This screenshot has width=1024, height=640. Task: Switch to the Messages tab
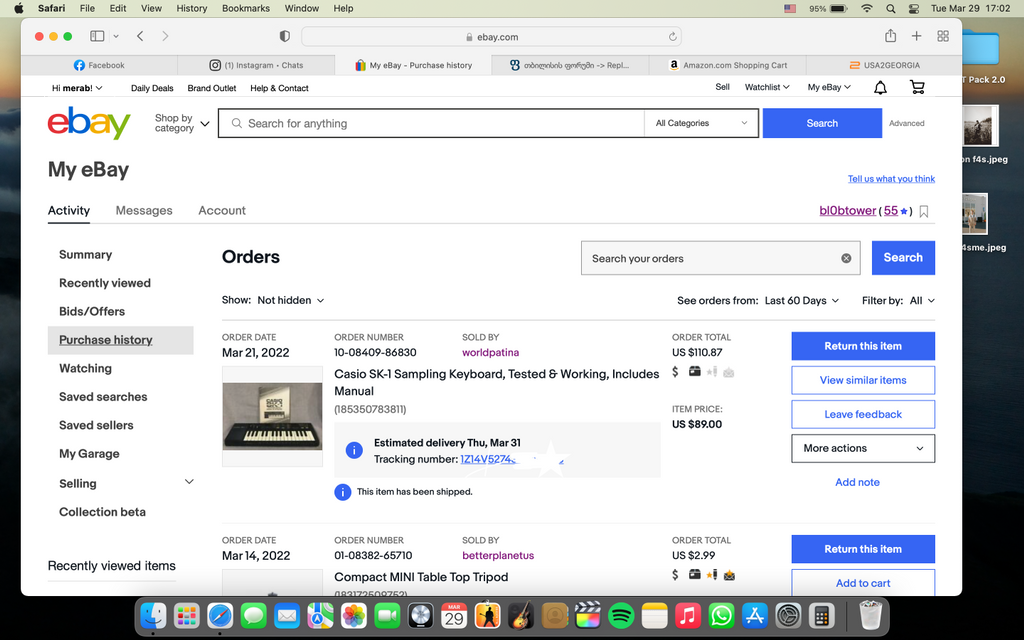coord(144,210)
